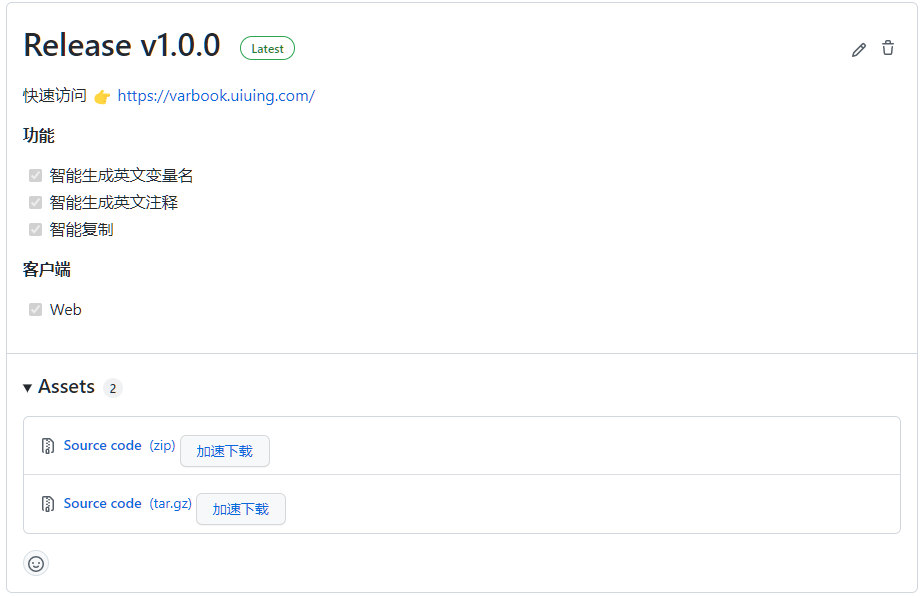922x596 pixels.
Task: Click the Release v1.0.0 title
Action: pos(122,45)
